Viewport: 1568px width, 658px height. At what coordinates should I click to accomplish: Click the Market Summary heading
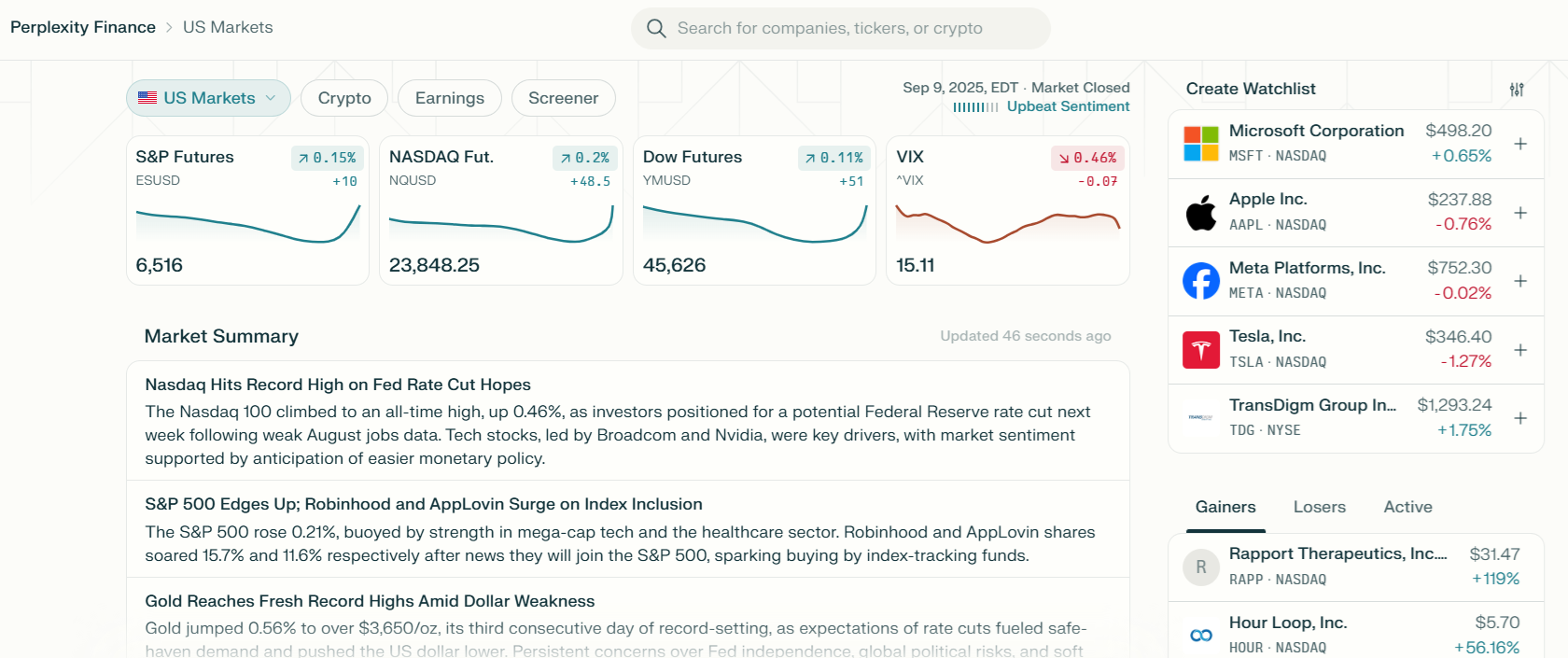[x=221, y=336]
